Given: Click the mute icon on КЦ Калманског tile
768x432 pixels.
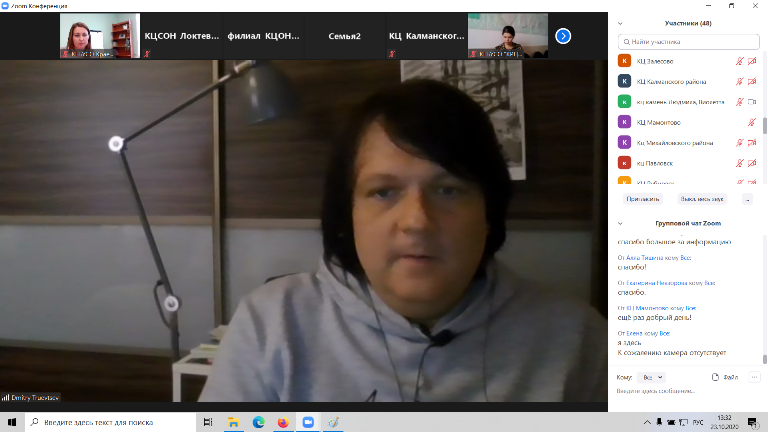Looking at the screenshot, I should [392, 54].
